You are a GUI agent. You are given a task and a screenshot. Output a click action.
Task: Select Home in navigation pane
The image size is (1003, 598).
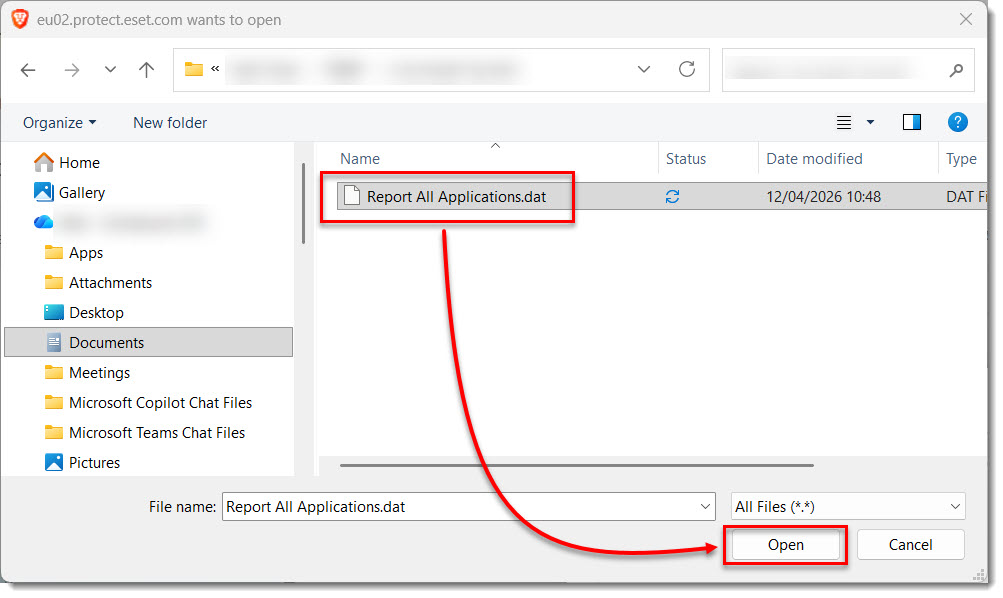coord(79,163)
